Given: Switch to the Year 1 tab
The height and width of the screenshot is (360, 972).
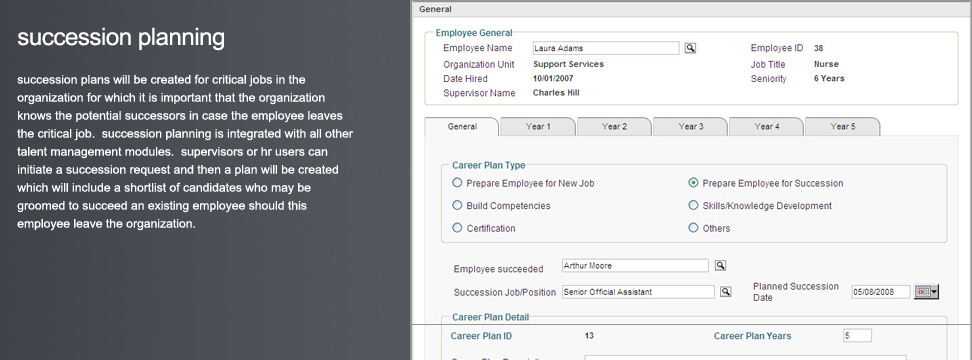Looking at the screenshot, I should pyautogui.click(x=538, y=126).
